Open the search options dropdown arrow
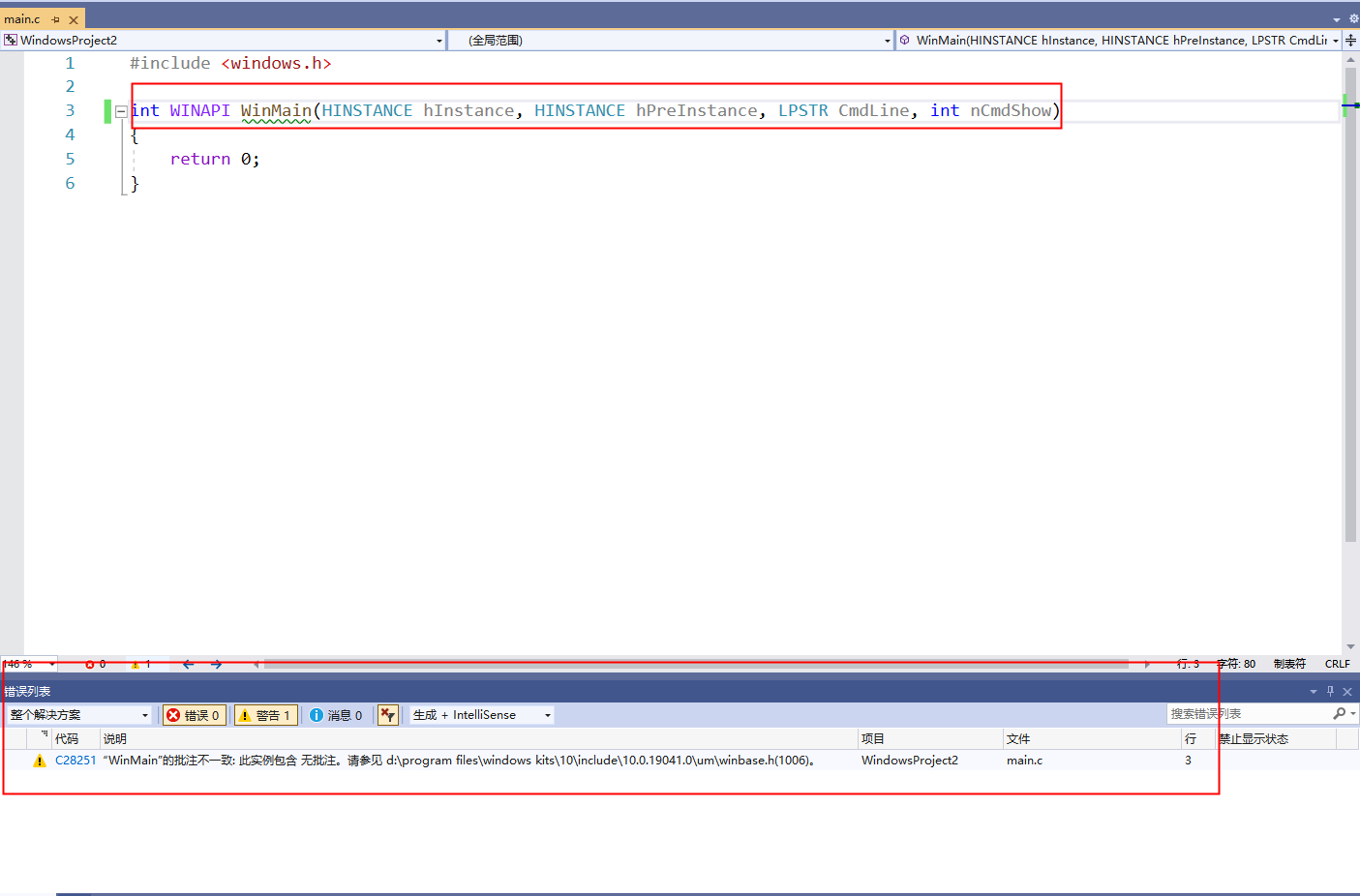This screenshot has width=1360, height=896. click(1353, 714)
